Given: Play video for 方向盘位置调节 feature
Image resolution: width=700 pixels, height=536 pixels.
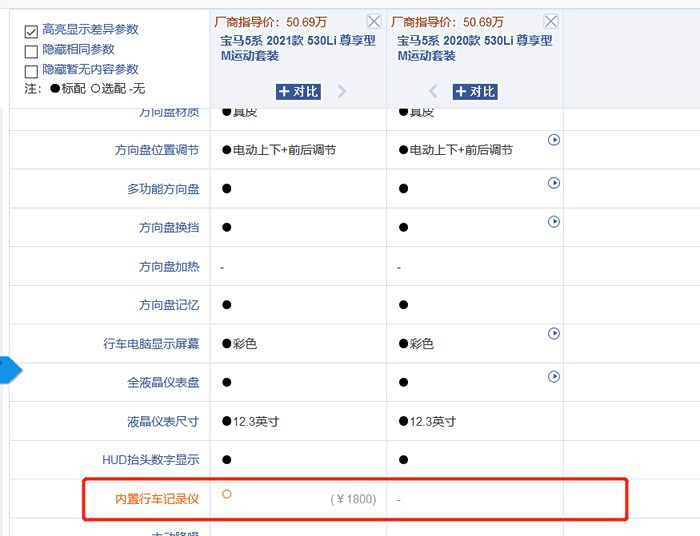Looking at the screenshot, I should click(554, 140).
